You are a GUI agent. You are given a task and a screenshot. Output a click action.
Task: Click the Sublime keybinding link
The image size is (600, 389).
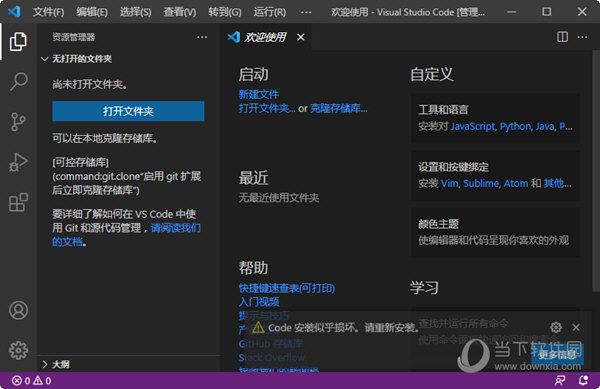point(481,183)
